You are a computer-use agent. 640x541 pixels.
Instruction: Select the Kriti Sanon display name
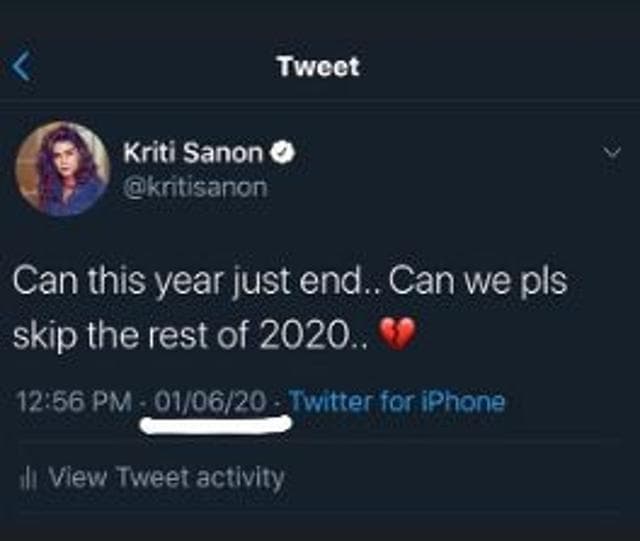click(193, 153)
